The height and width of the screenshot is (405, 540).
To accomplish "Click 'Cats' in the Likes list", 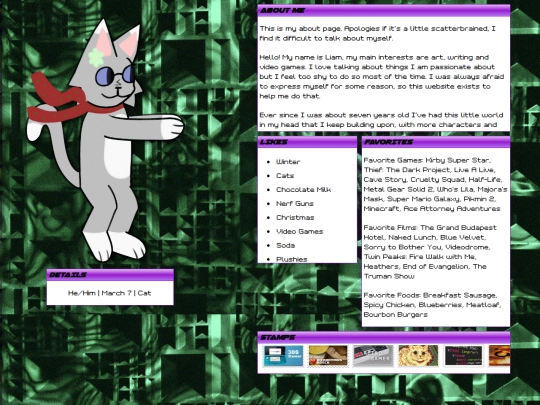I will 285,176.
